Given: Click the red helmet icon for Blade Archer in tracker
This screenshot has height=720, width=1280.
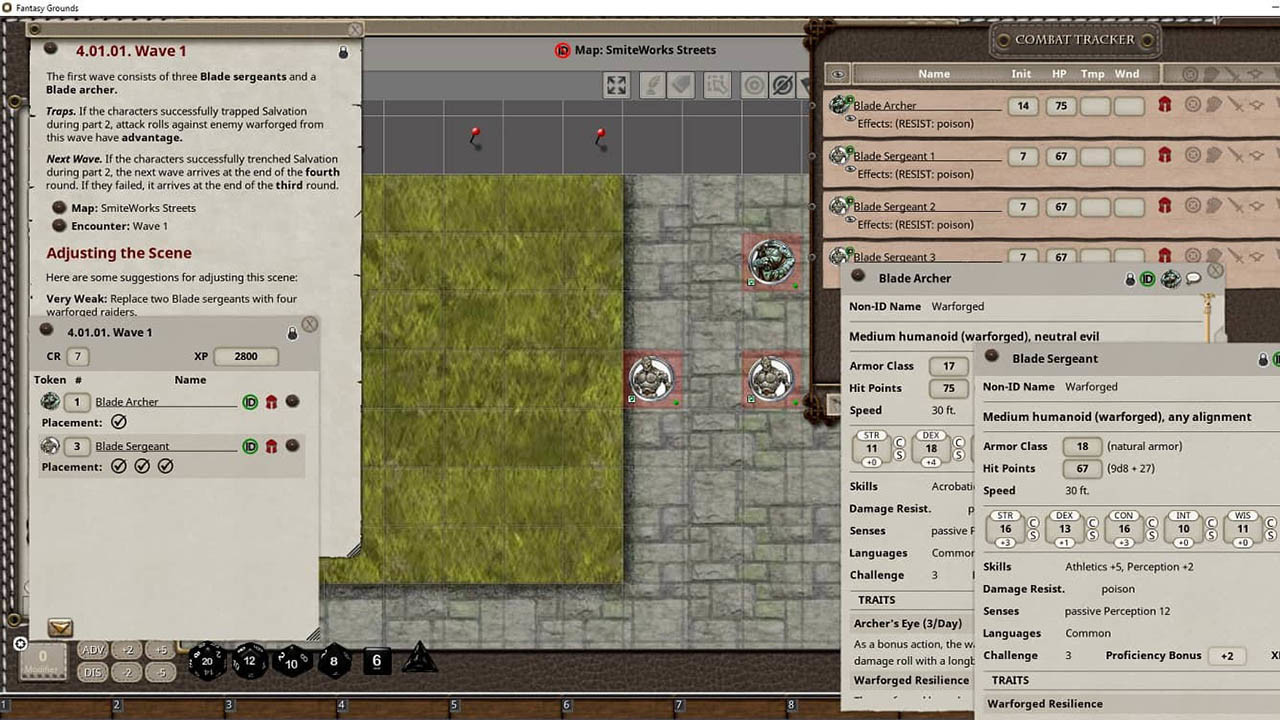Looking at the screenshot, I should [1164, 104].
